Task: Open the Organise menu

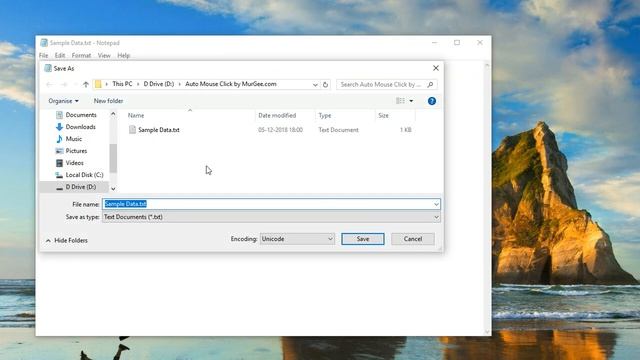Action: pos(63,101)
